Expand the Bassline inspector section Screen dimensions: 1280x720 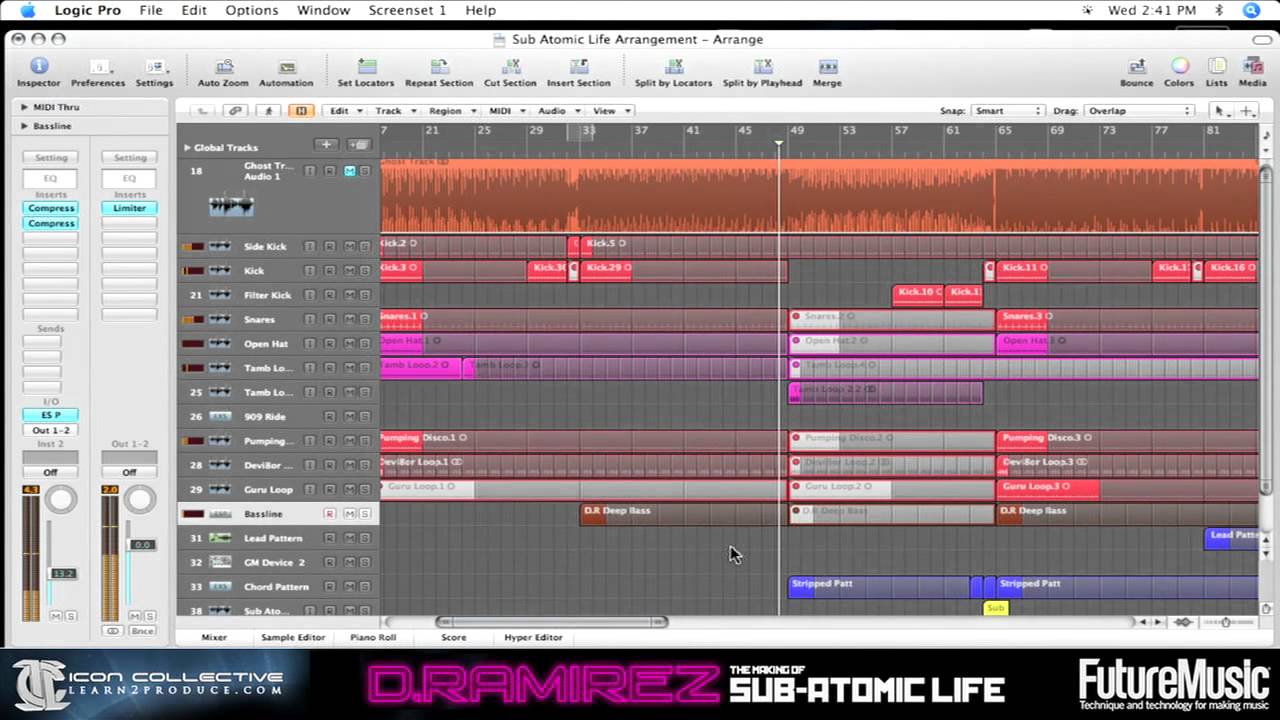24,126
